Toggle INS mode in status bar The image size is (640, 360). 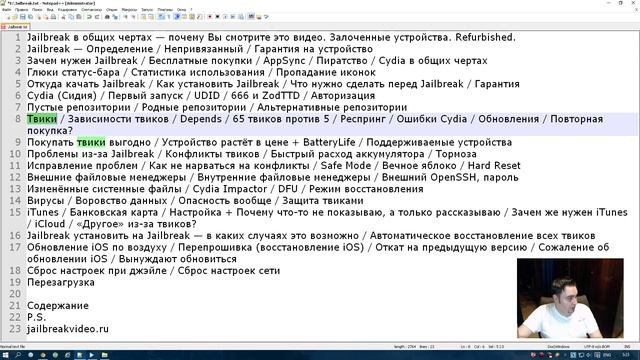tap(627, 347)
